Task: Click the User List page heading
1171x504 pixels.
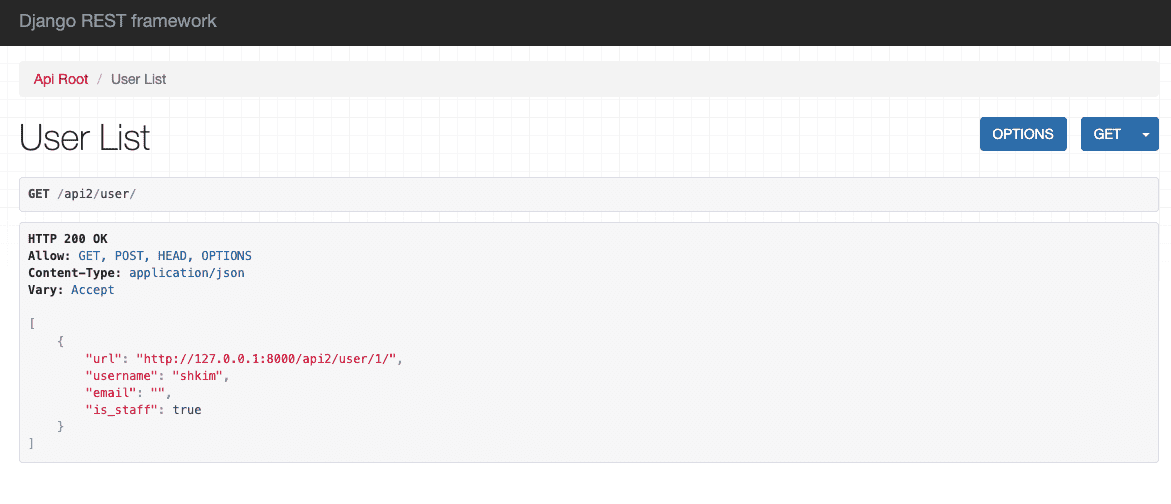Action: [x=85, y=137]
